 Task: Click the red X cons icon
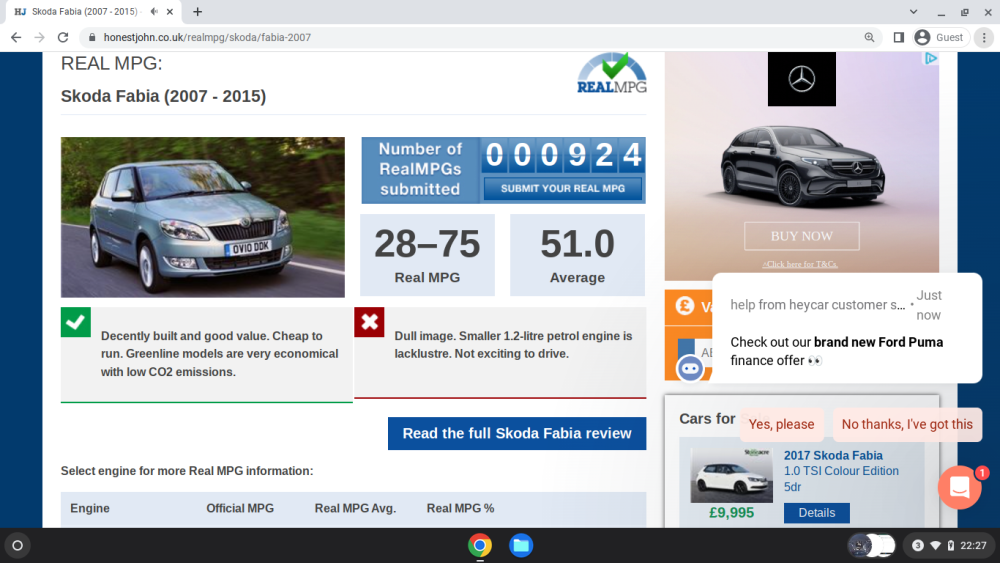[x=369, y=322]
